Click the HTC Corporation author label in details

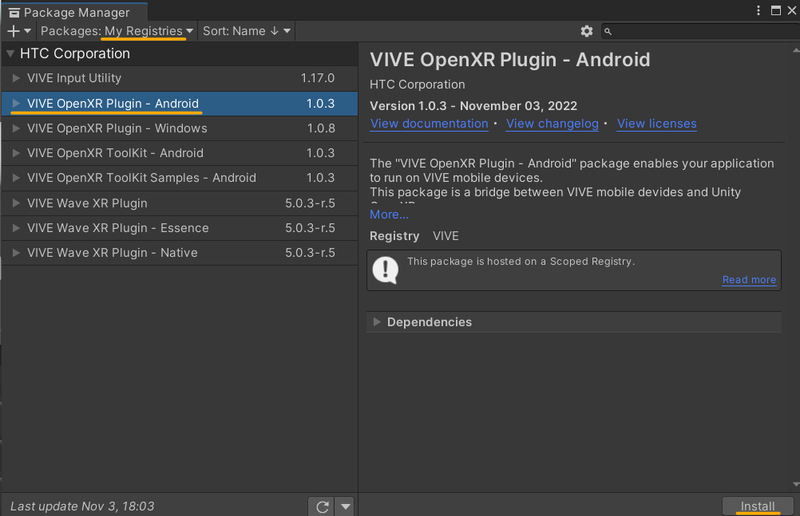(x=417, y=84)
